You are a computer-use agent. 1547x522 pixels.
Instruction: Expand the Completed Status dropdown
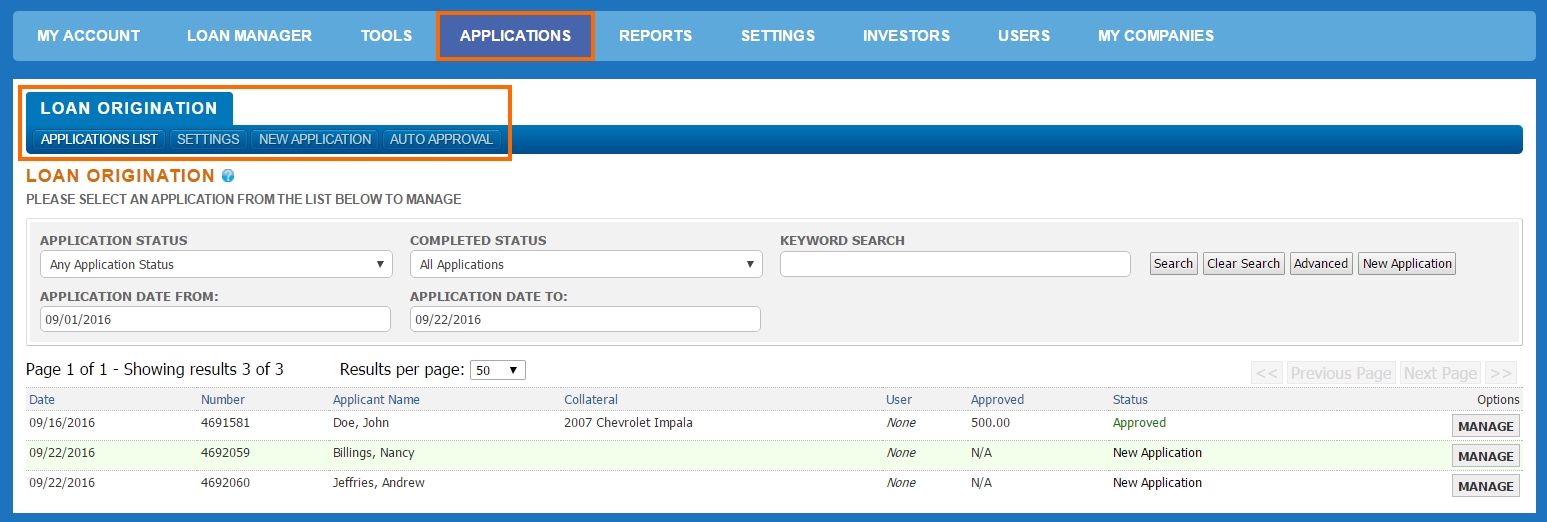pyautogui.click(x=586, y=264)
